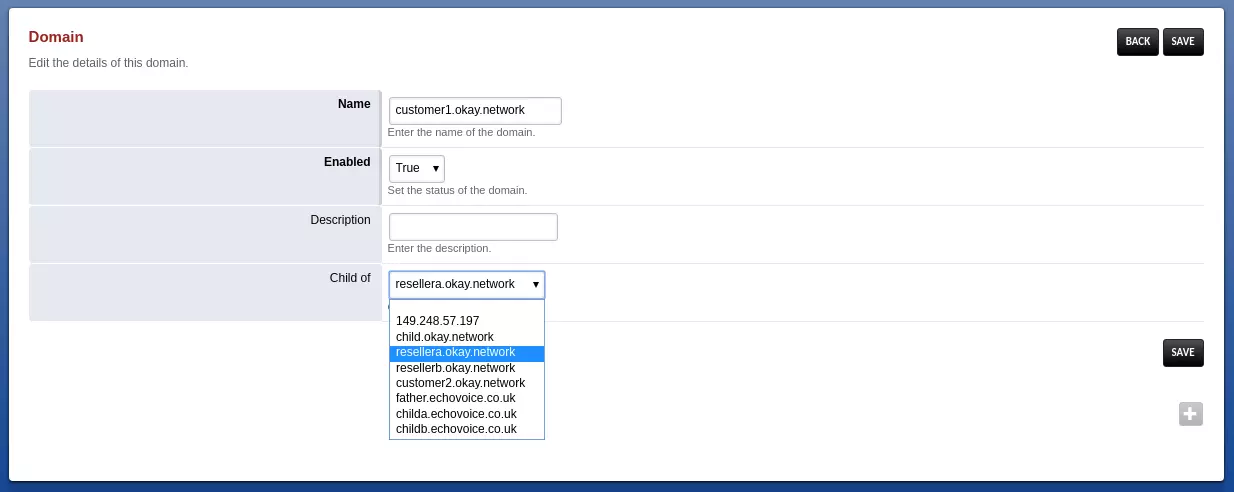Open the Enabled True dropdown
The height and width of the screenshot is (492, 1234).
click(x=417, y=168)
